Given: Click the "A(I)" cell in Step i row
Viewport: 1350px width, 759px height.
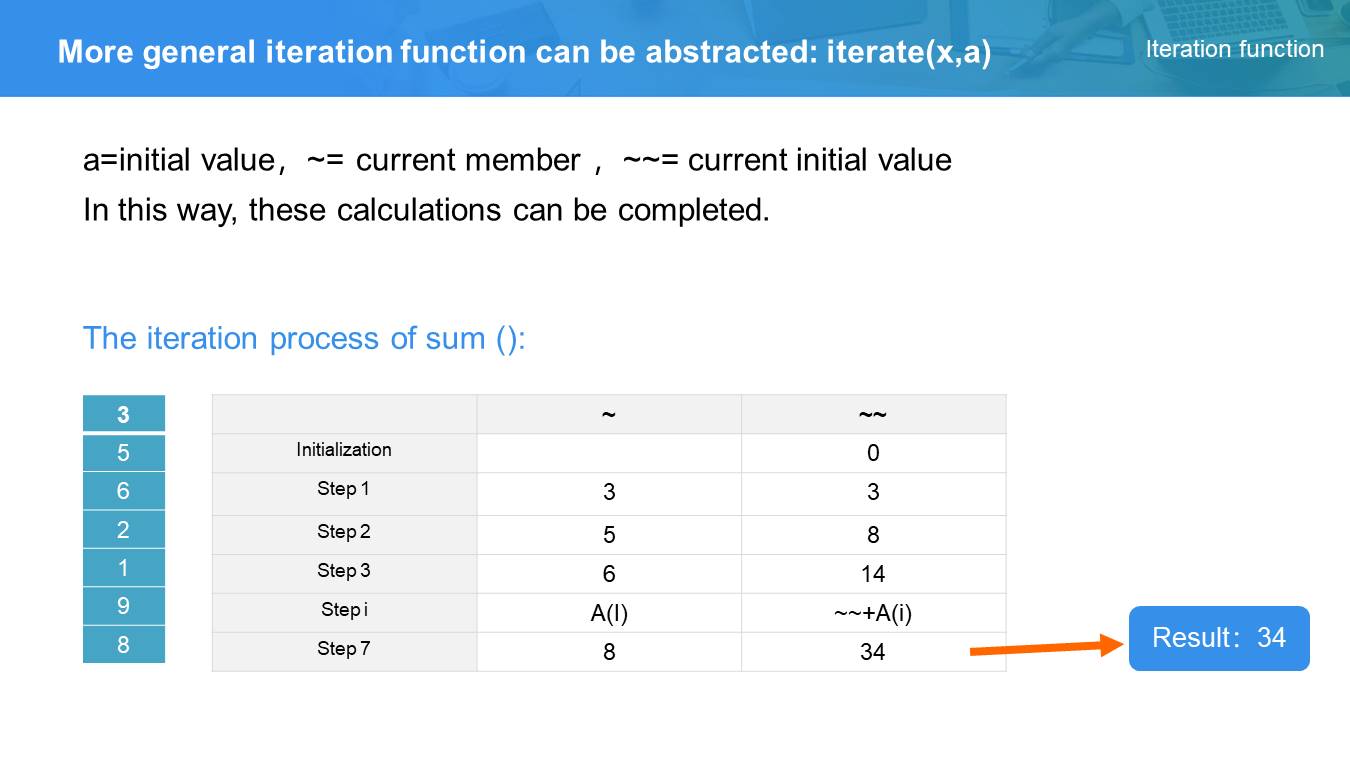Looking at the screenshot, I should [608, 613].
